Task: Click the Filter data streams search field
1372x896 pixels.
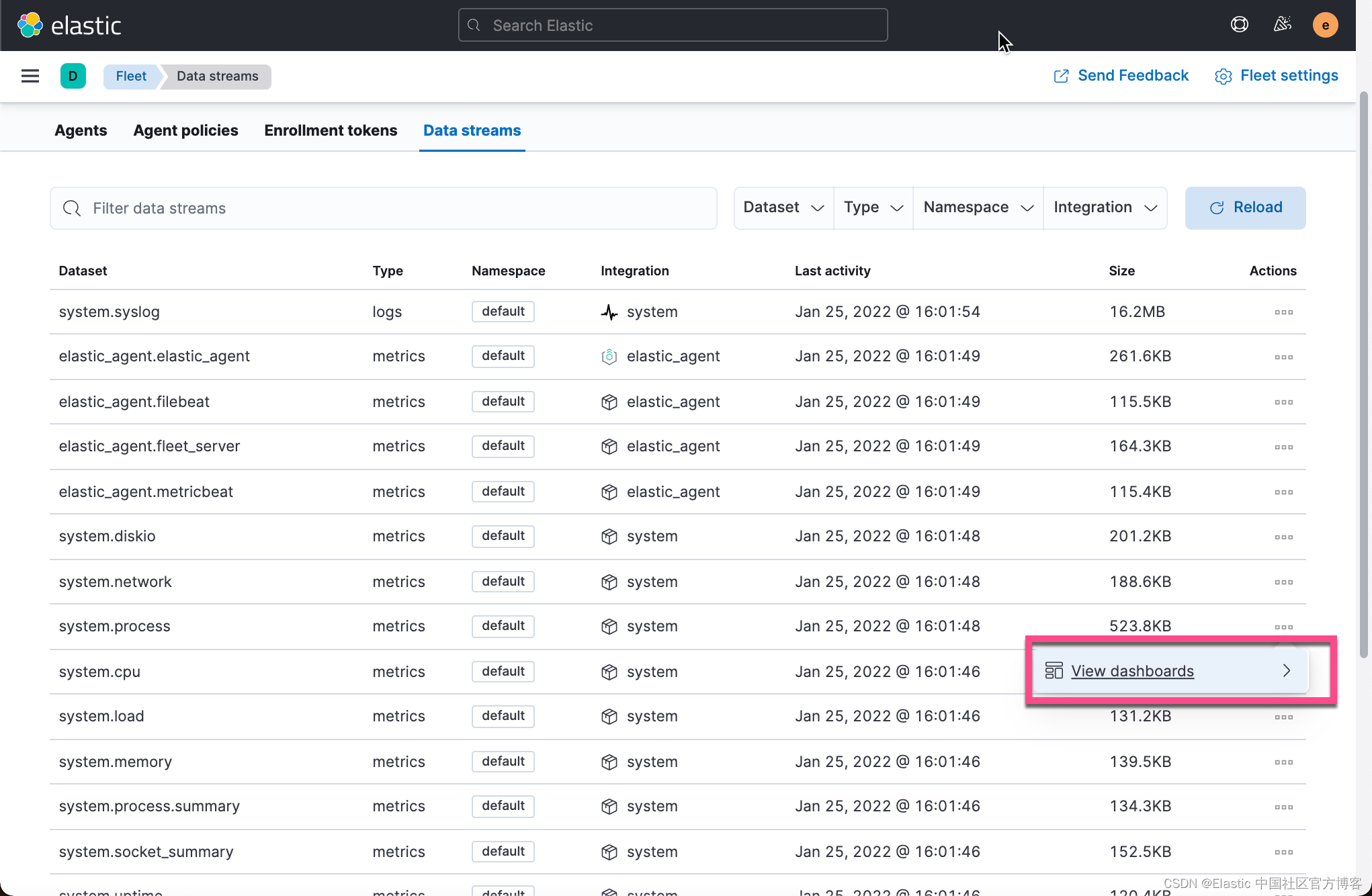Action: click(x=383, y=208)
